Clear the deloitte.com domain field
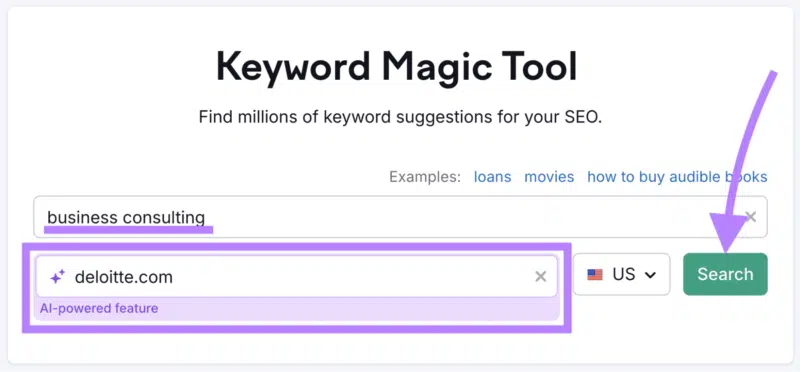The width and height of the screenshot is (800, 372). click(x=540, y=277)
